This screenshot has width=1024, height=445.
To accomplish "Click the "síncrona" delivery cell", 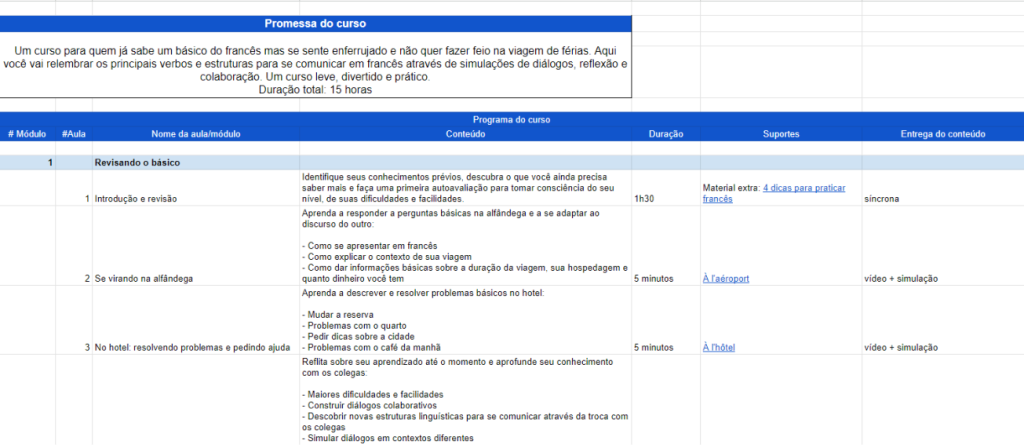I will (x=883, y=199).
